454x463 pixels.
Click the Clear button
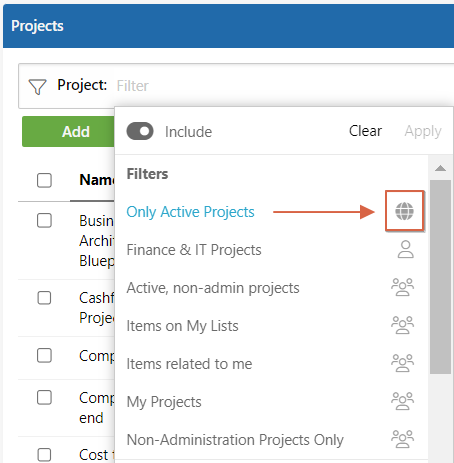pyautogui.click(x=365, y=131)
